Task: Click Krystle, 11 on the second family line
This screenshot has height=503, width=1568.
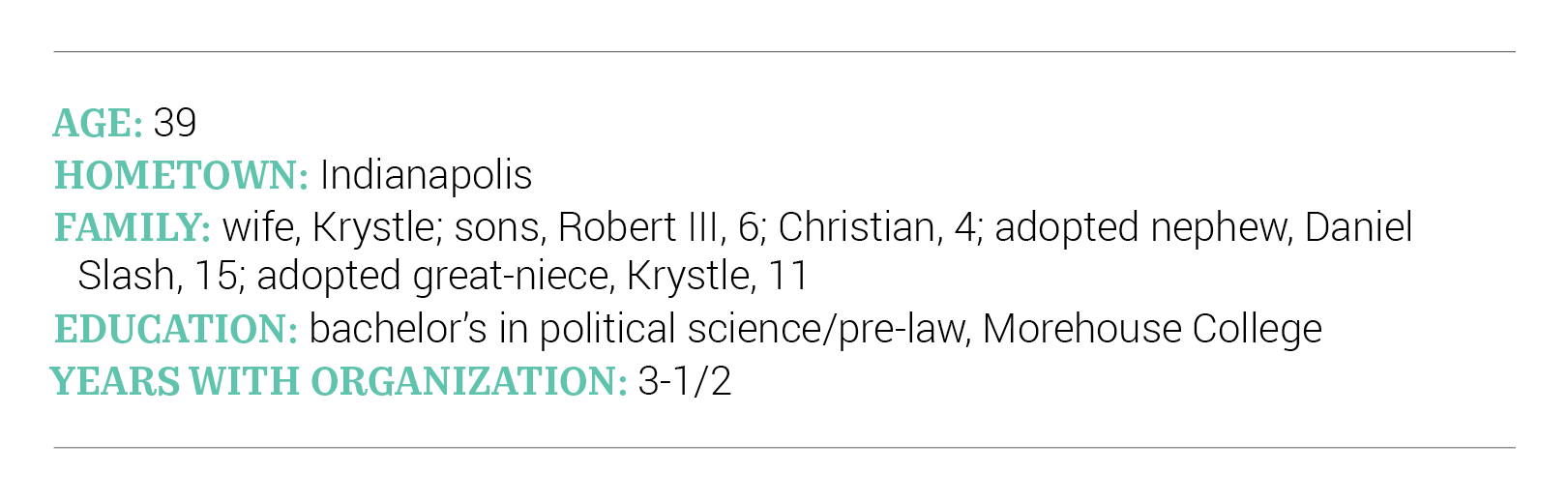Action: [717, 276]
